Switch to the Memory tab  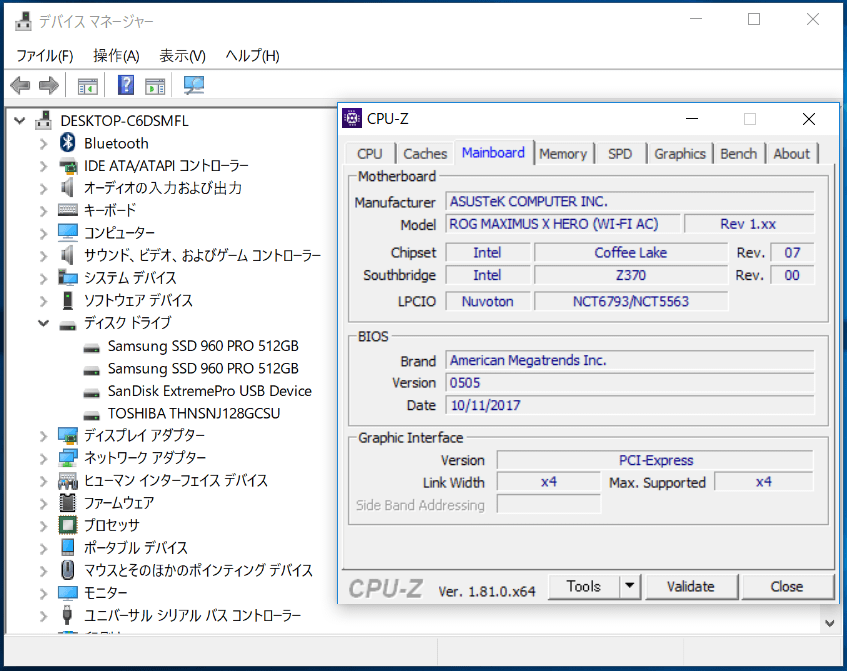tap(563, 153)
